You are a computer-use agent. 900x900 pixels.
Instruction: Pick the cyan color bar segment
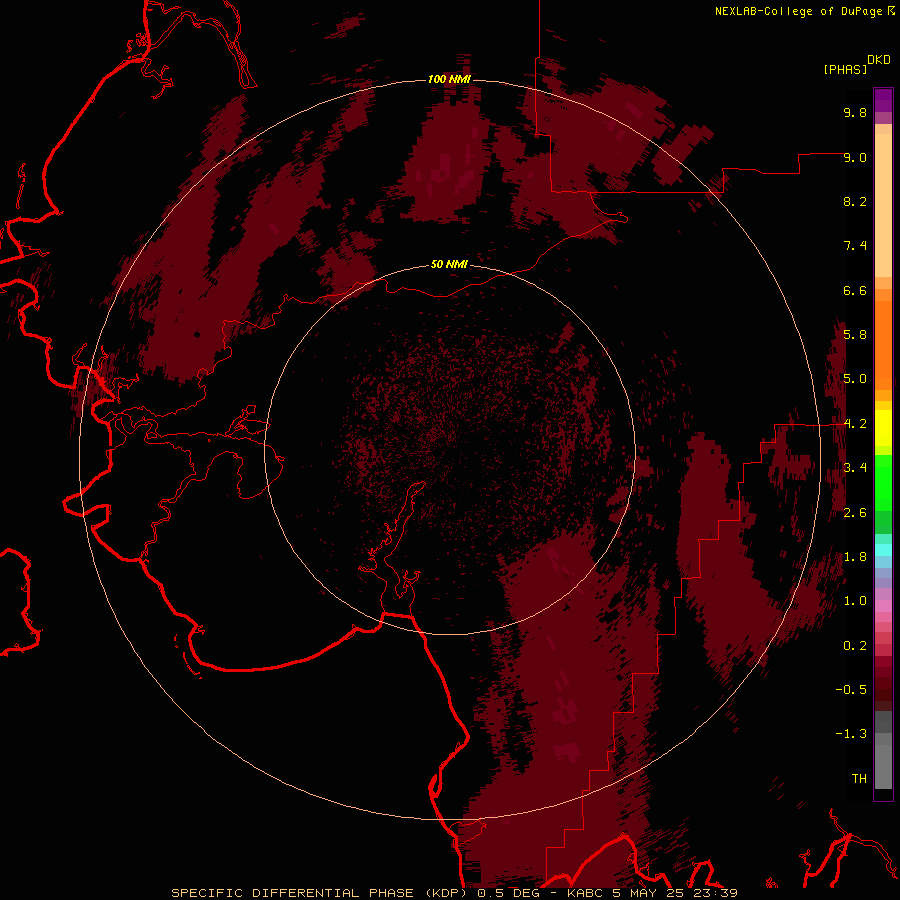pos(883,550)
